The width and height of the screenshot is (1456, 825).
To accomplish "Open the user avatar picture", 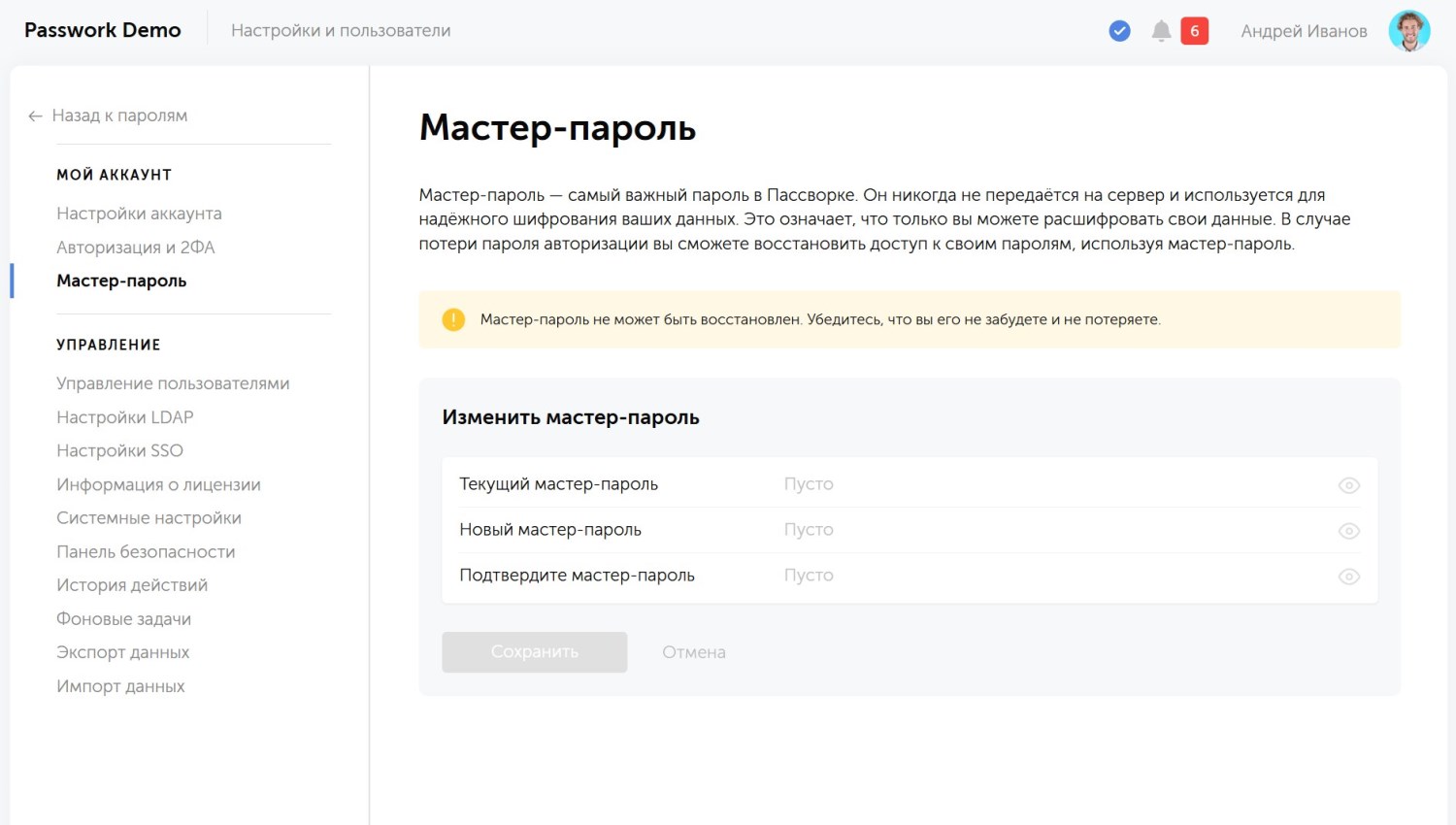I will click(x=1408, y=31).
